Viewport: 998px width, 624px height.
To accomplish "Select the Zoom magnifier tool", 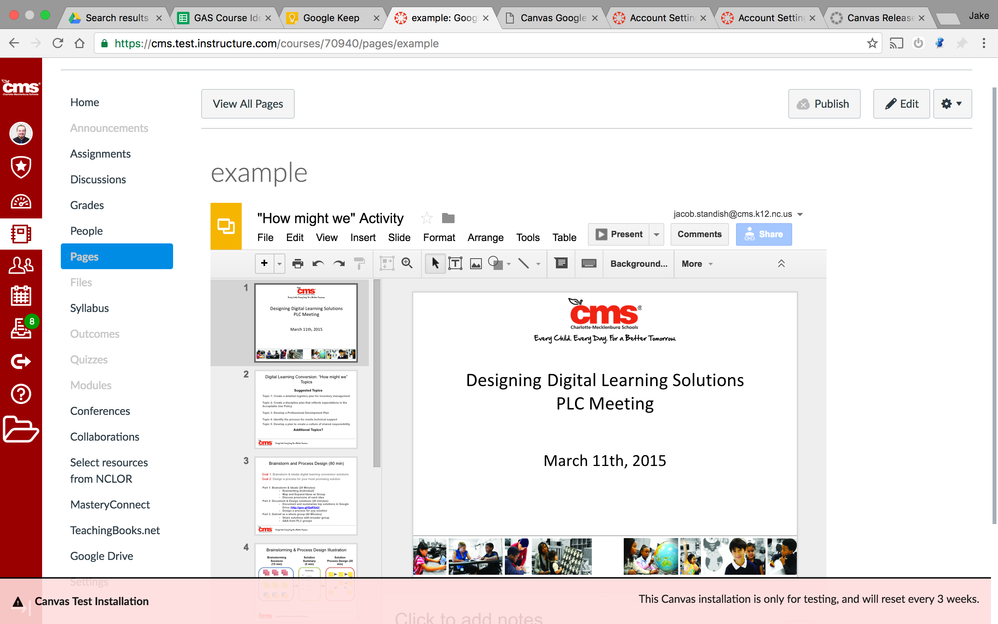I will 407,263.
